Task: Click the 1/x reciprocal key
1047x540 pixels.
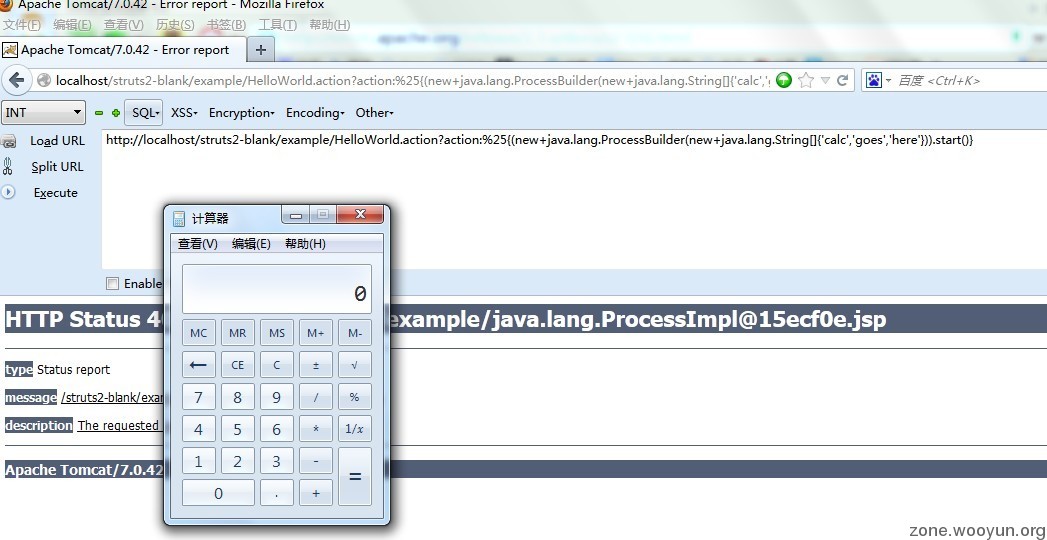Action: pos(355,429)
